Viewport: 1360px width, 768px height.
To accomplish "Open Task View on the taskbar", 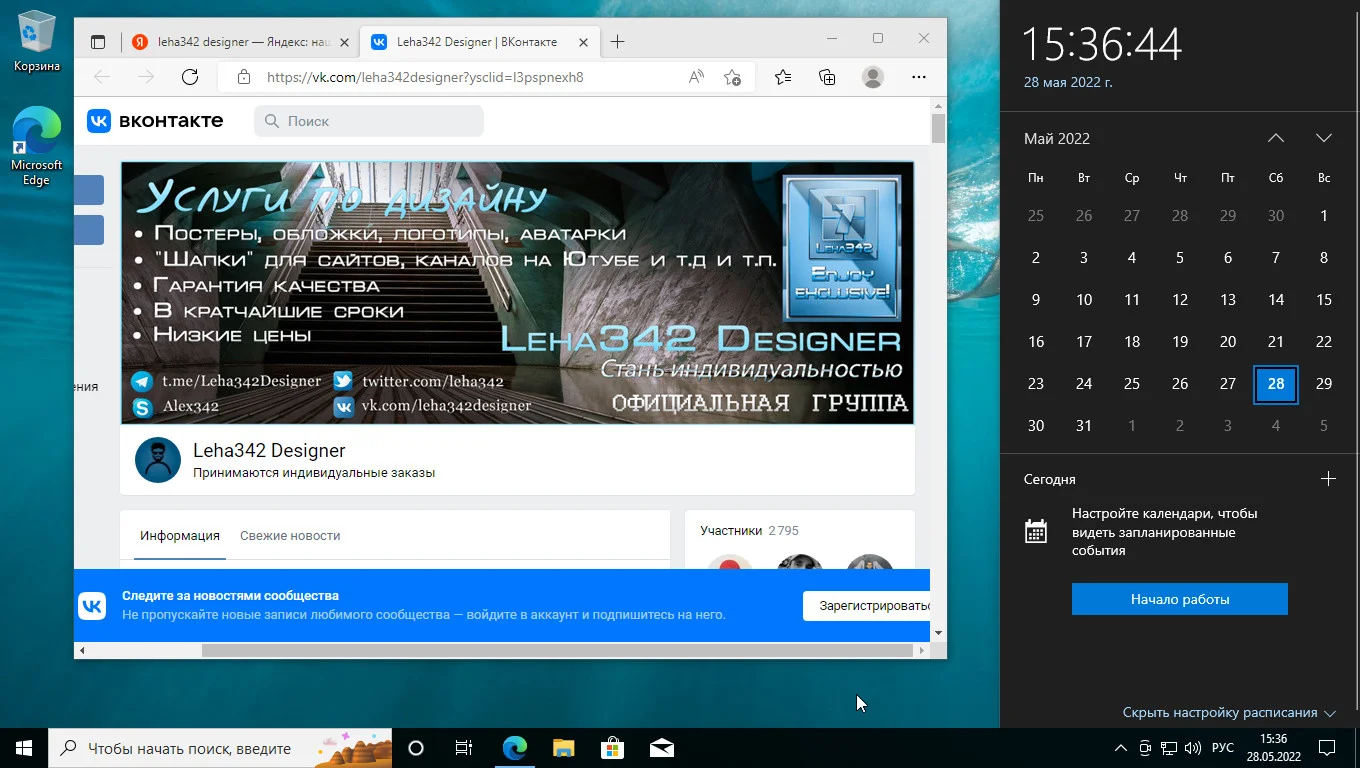I will point(464,748).
